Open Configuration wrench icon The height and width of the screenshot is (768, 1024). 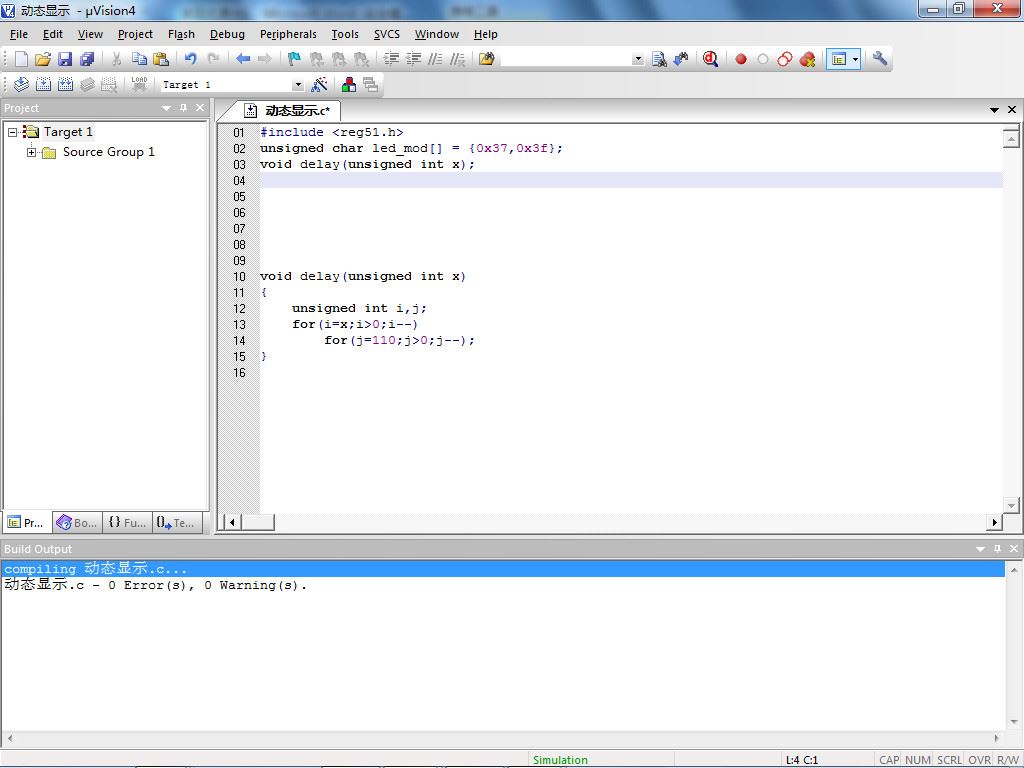coord(880,59)
